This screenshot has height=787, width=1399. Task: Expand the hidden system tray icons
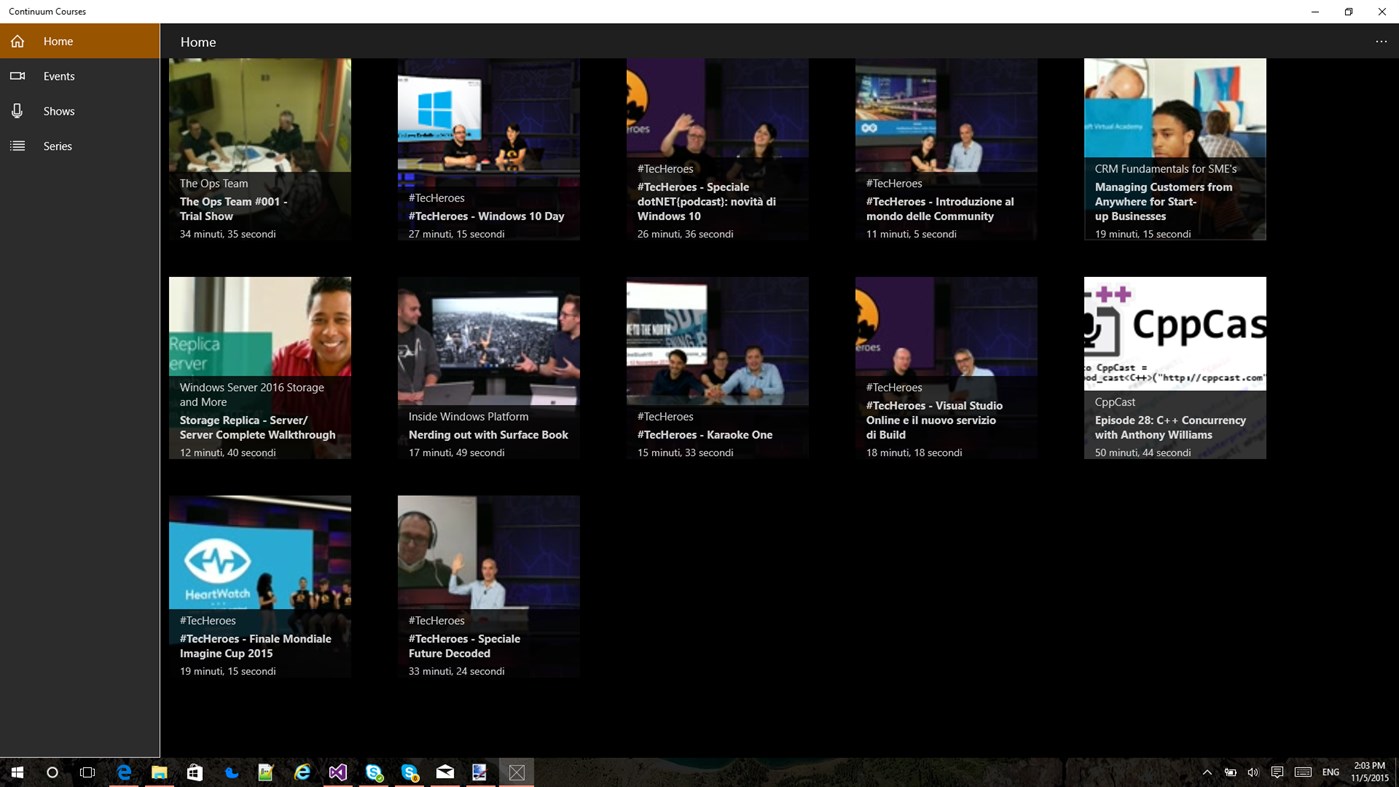pyautogui.click(x=1207, y=772)
